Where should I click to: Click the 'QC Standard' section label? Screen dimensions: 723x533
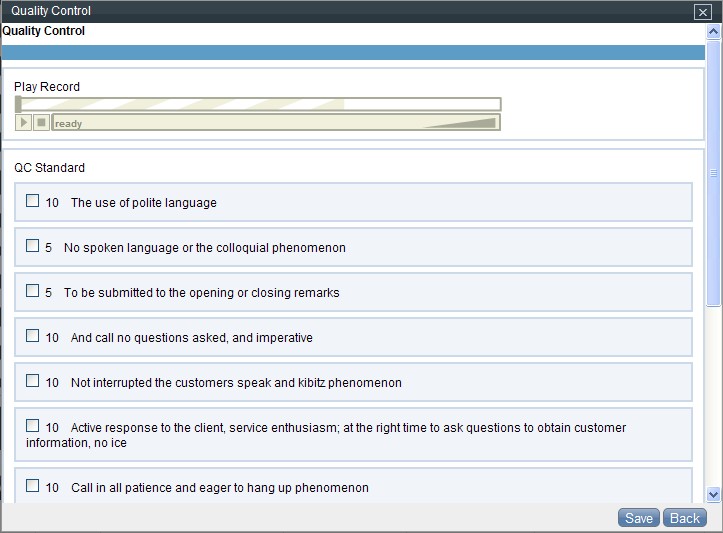point(49,168)
